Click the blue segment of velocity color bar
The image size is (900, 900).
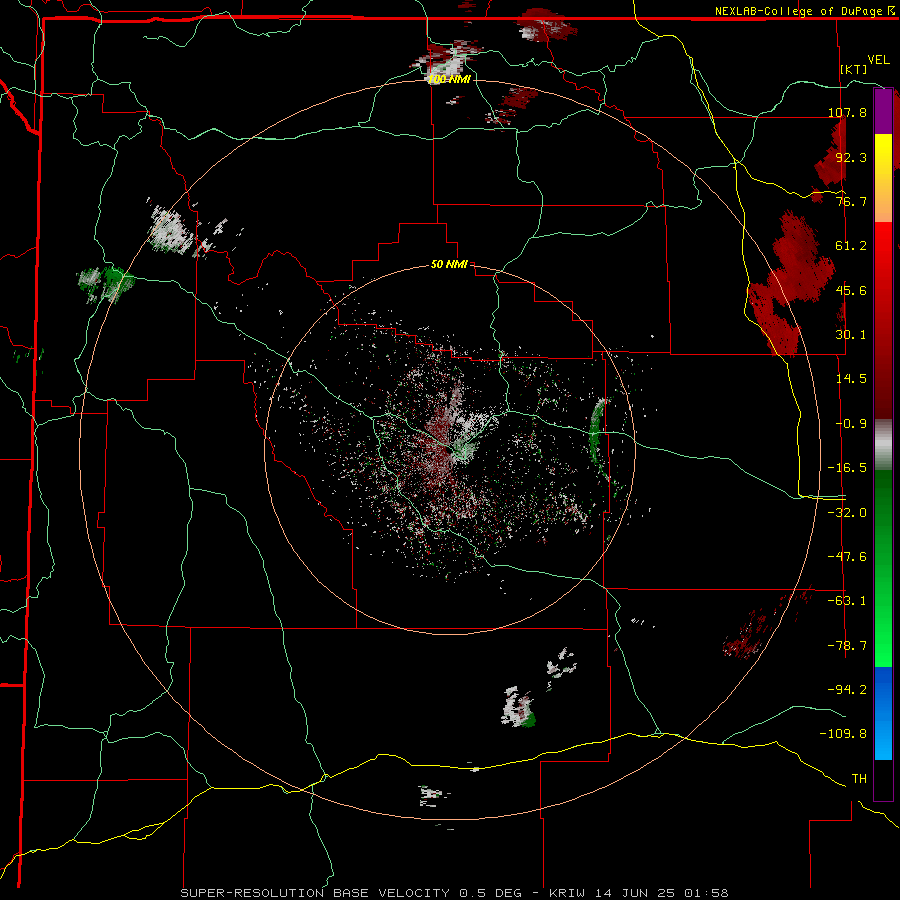point(883,713)
